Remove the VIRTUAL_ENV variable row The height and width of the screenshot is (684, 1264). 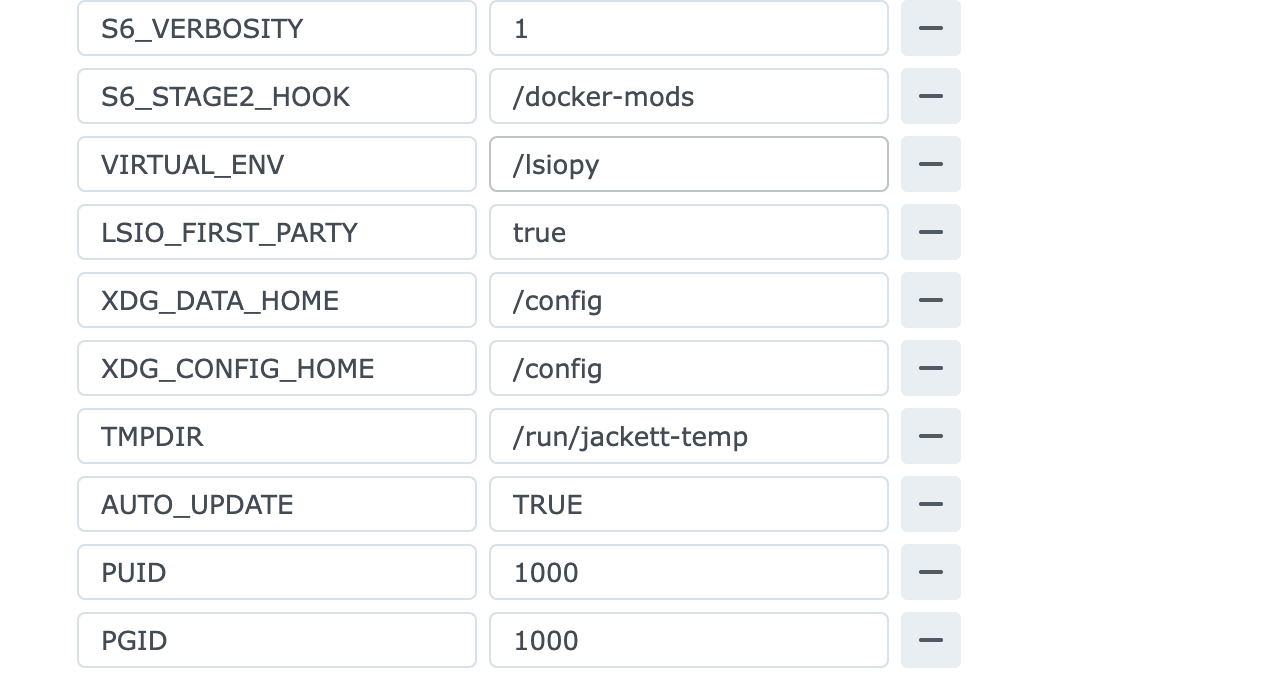click(930, 164)
